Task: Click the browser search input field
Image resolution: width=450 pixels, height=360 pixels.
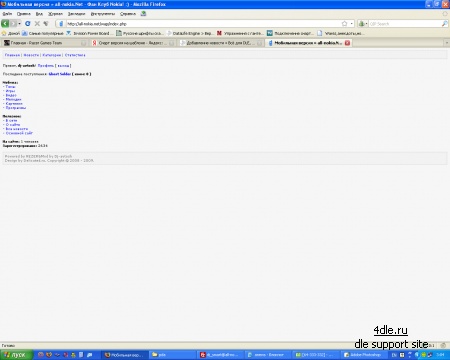Action: [405, 24]
